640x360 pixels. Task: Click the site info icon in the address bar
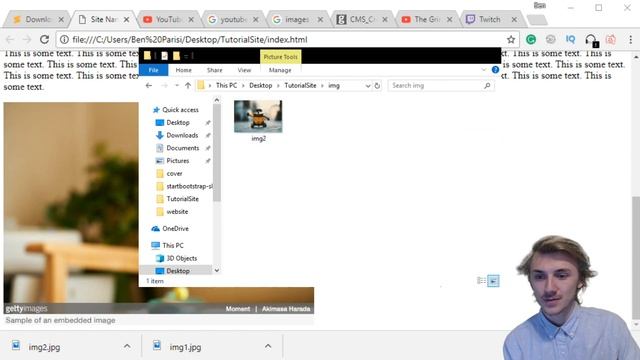click(x=64, y=40)
